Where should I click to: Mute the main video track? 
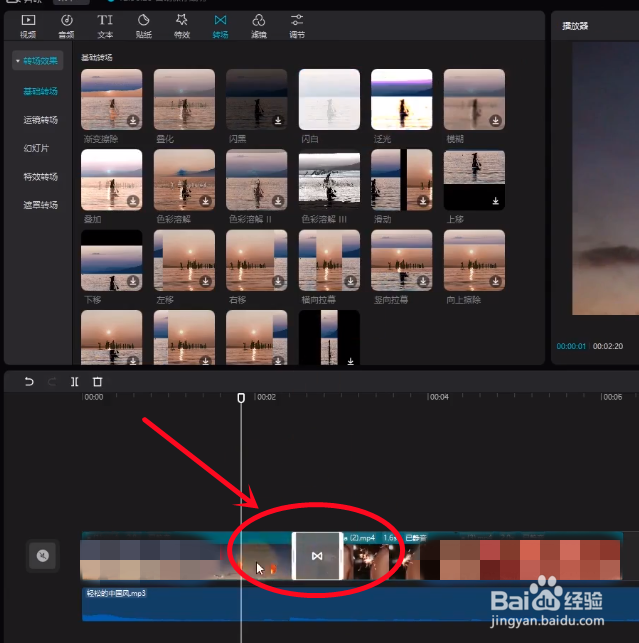click(43, 556)
